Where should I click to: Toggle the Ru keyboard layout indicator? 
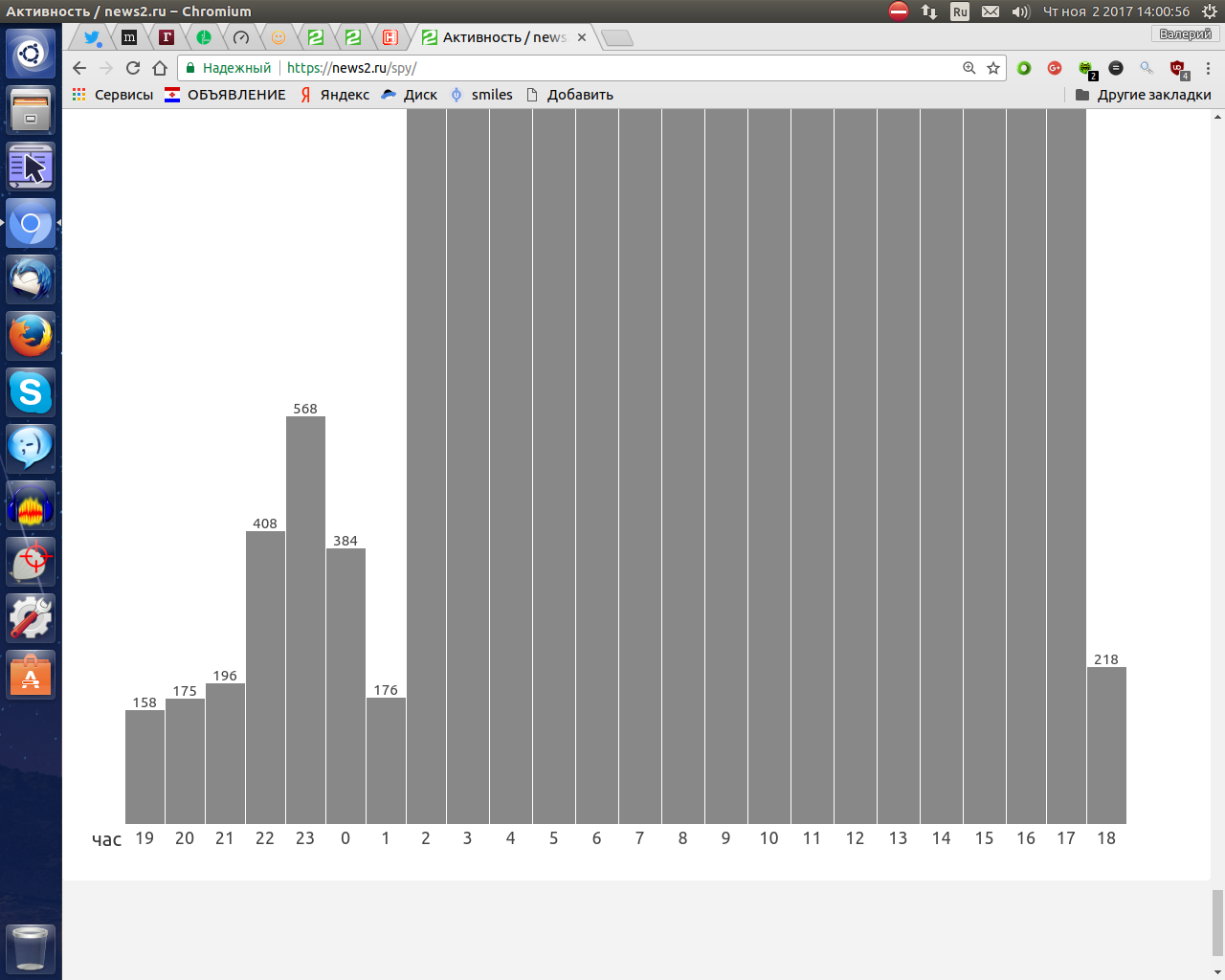point(960,11)
